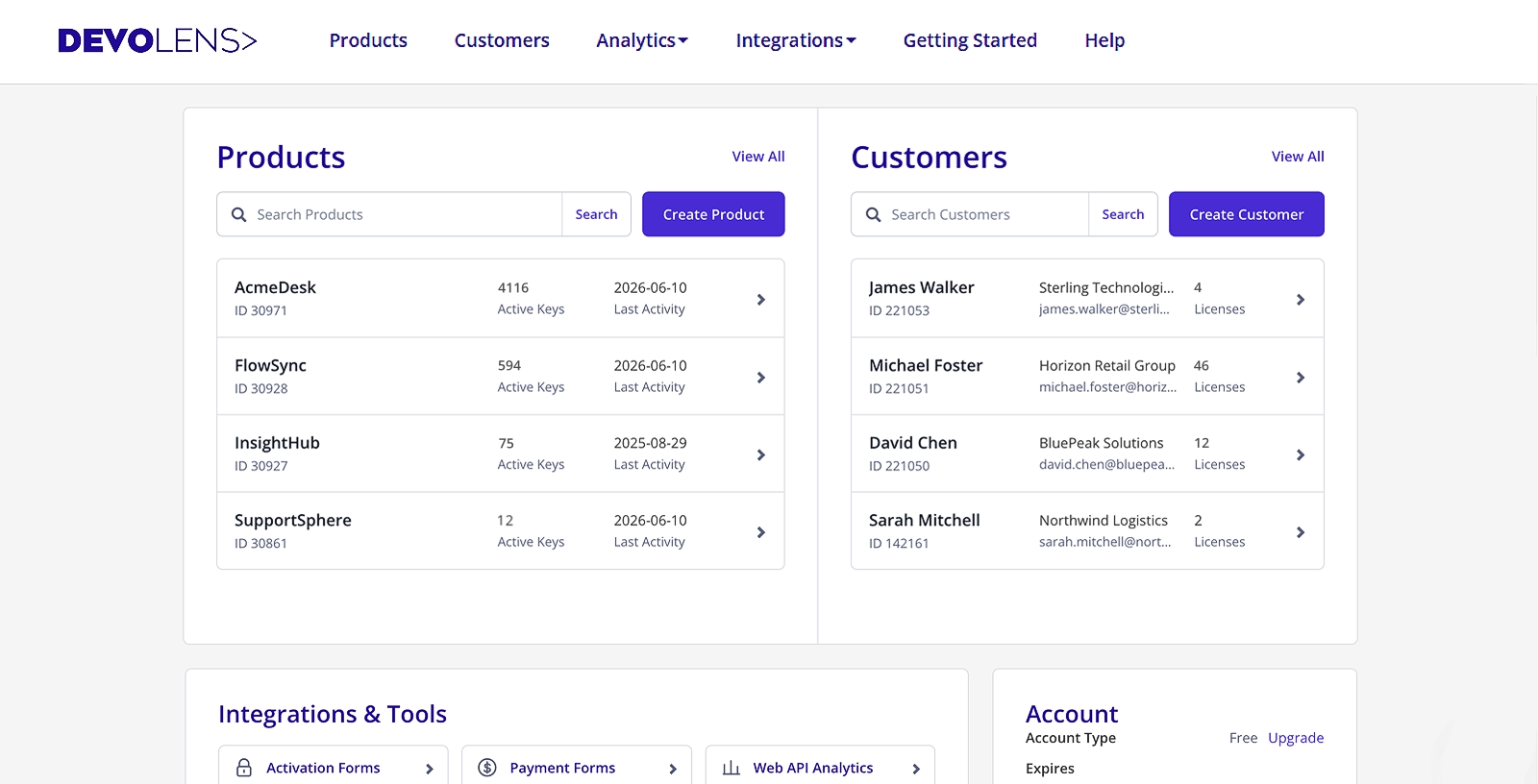Open James Walker row chevron
The image size is (1538, 784).
pyautogui.click(x=1301, y=300)
